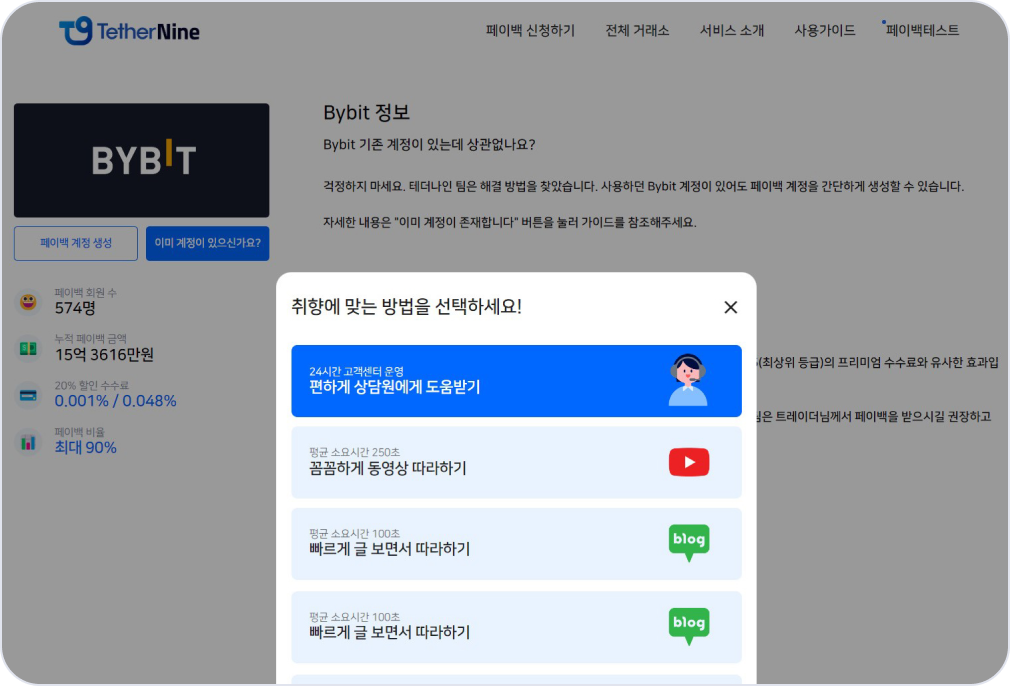1010x686 pixels.
Task: Click the lower green blog icon
Action: click(688, 626)
